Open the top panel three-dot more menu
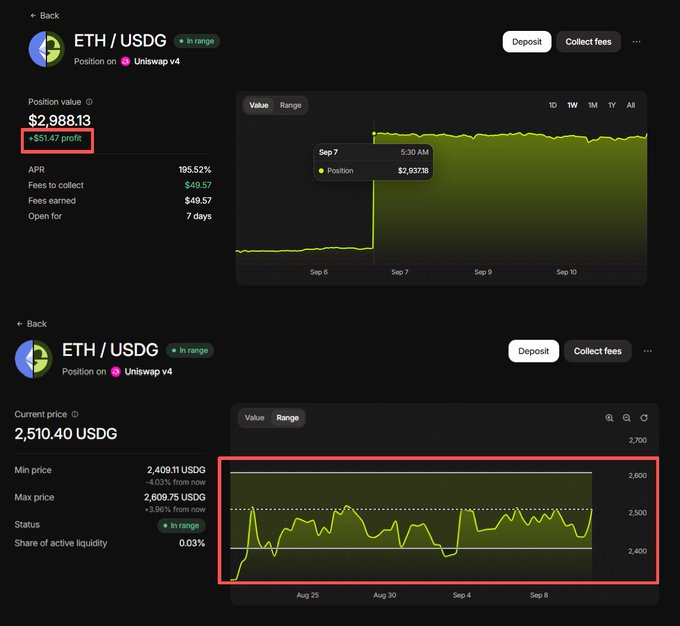This screenshot has height=626, width=680. coord(637,42)
